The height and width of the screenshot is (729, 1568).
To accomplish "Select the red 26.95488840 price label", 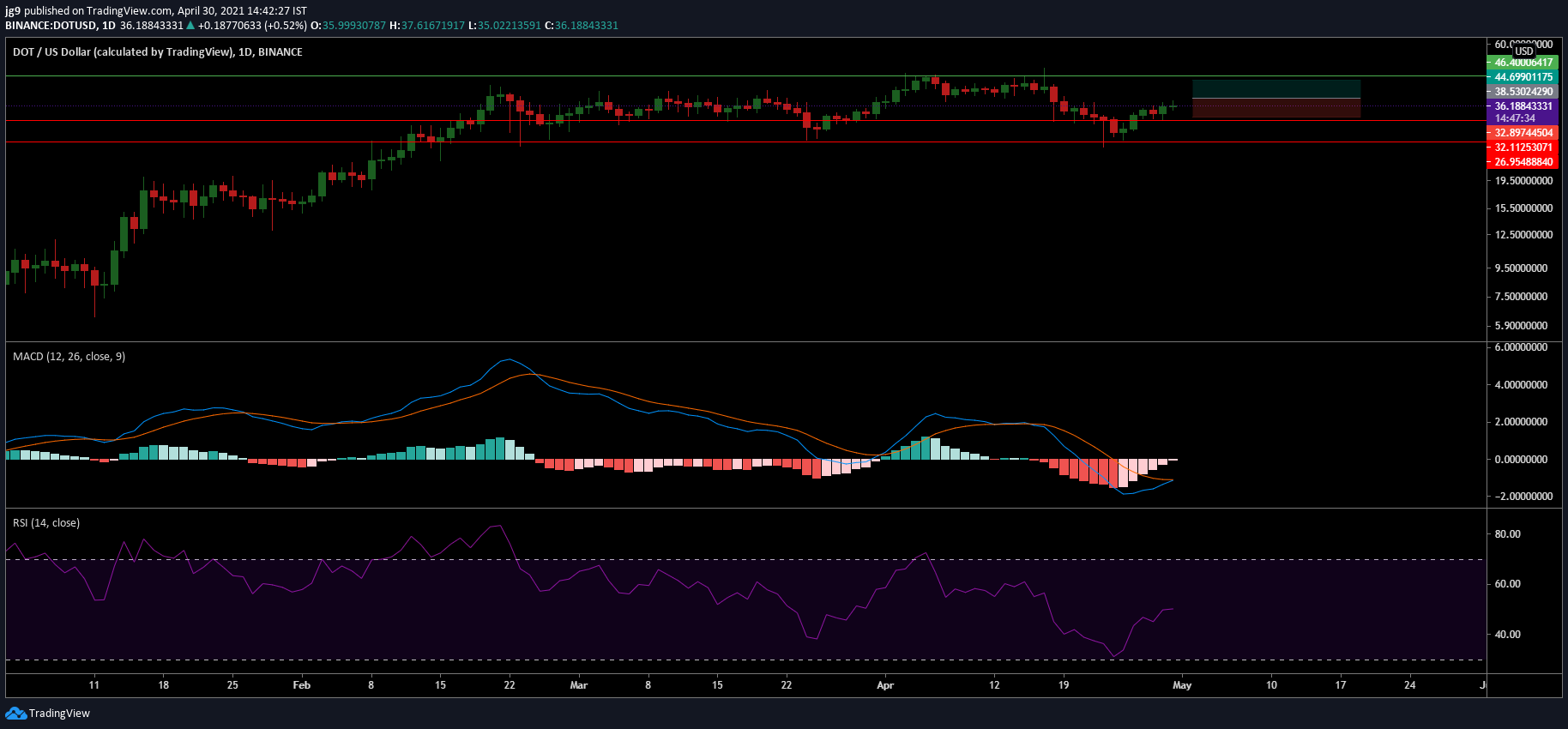I will tap(1523, 162).
